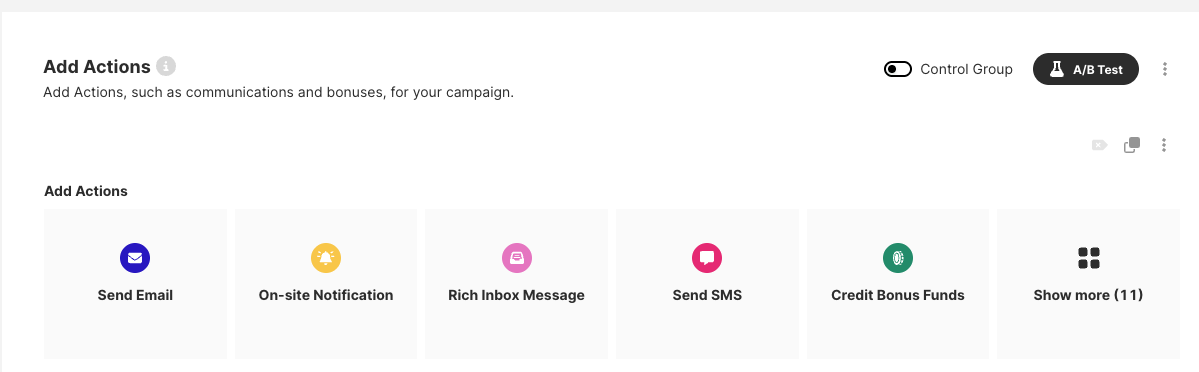The height and width of the screenshot is (372, 1199).
Task: Select the Send SMS label text
Action: click(707, 295)
